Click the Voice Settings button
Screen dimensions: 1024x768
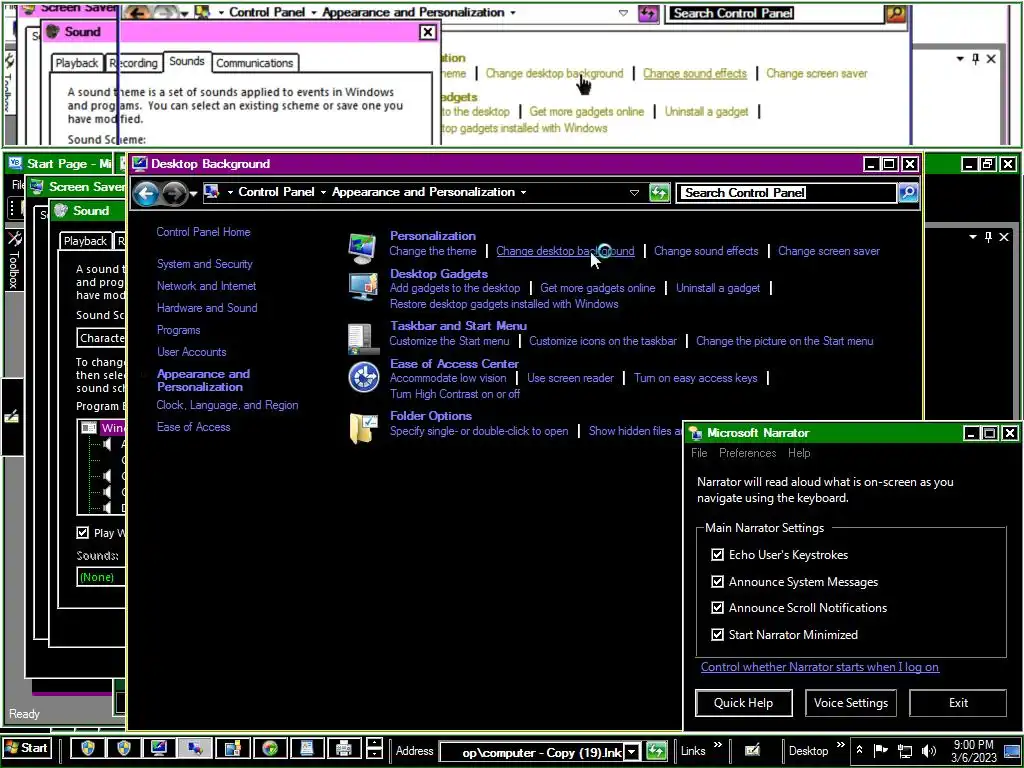(x=851, y=703)
